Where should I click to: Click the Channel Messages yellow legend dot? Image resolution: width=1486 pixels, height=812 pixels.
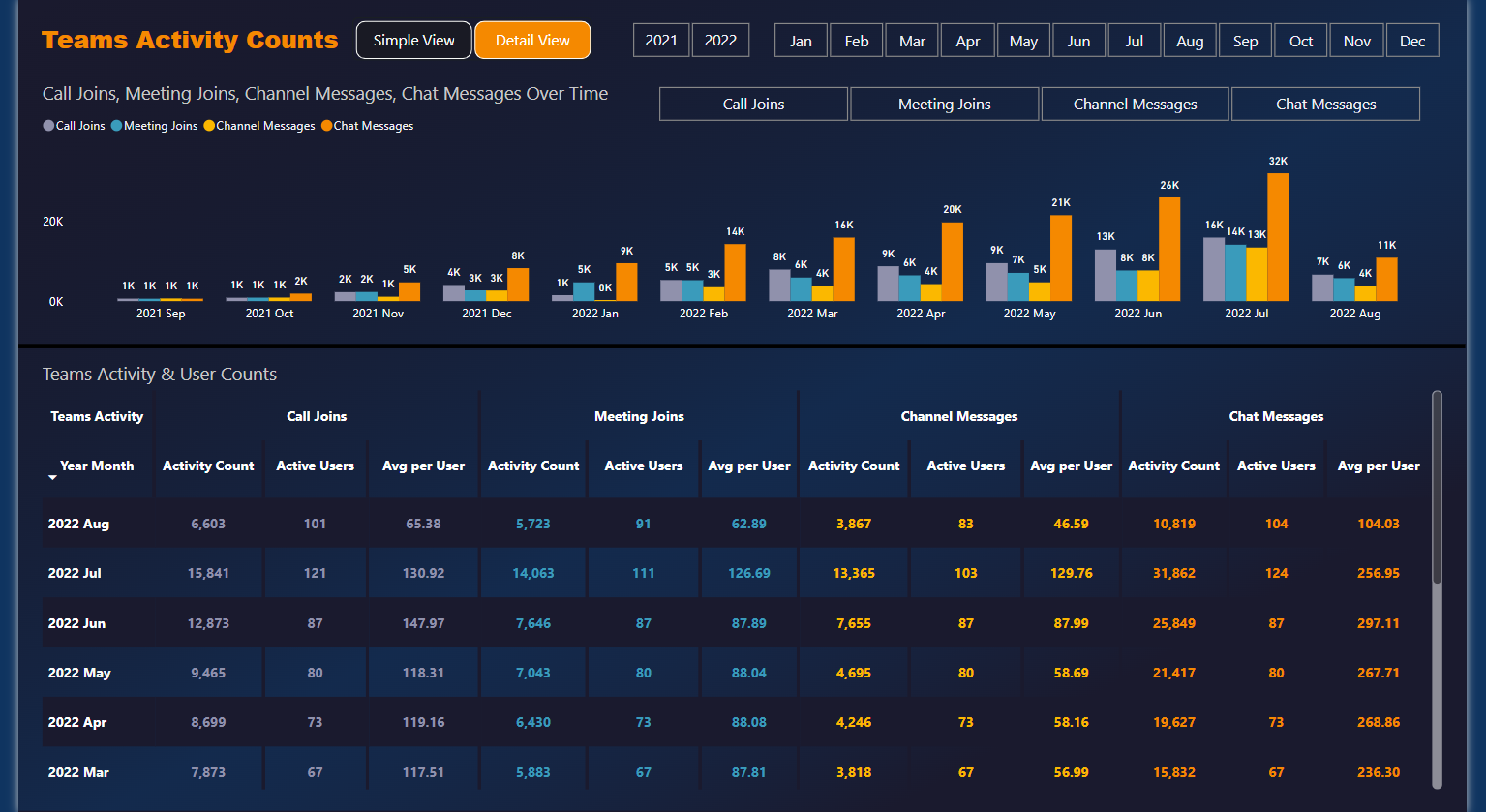click(209, 126)
